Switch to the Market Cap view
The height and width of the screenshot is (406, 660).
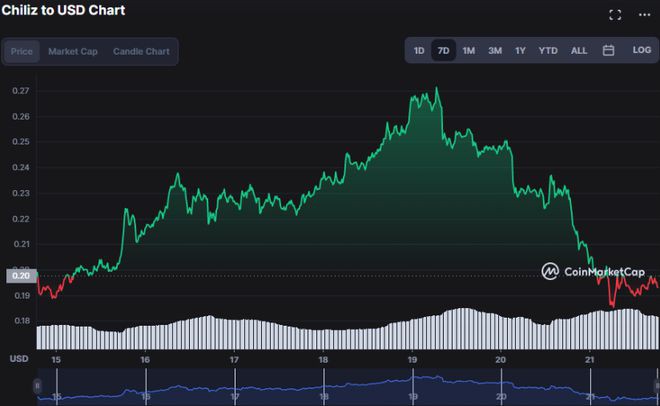click(x=73, y=51)
